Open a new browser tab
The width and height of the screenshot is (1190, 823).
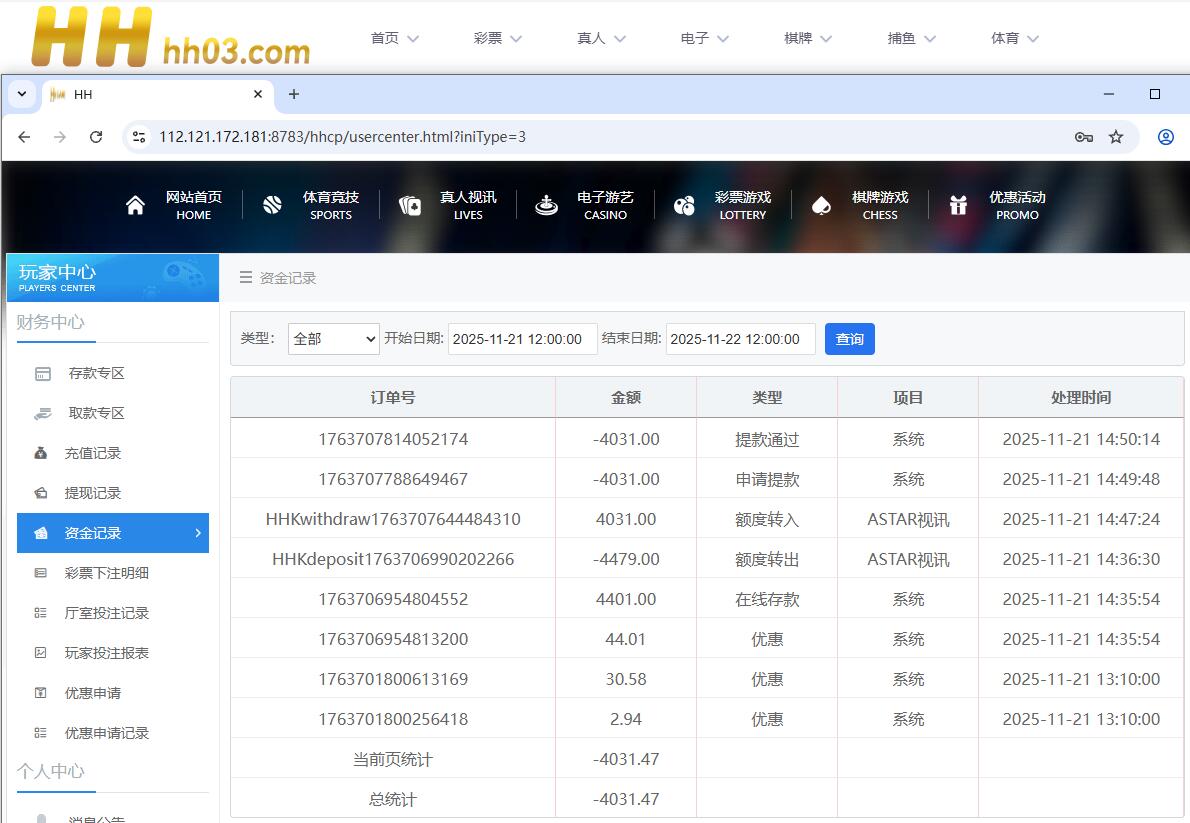(x=293, y=94)
